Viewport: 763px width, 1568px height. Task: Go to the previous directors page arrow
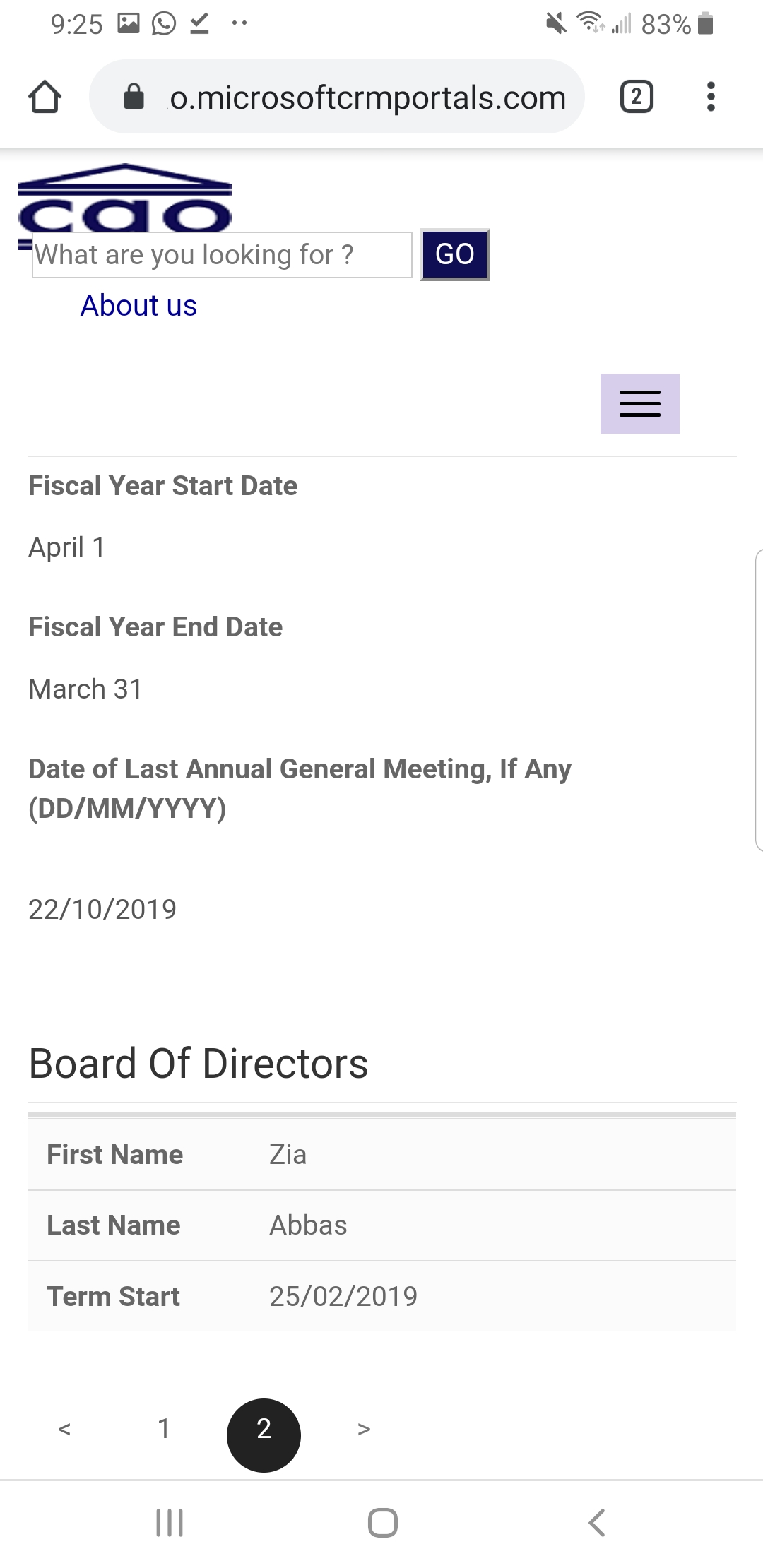(64, 1430)
